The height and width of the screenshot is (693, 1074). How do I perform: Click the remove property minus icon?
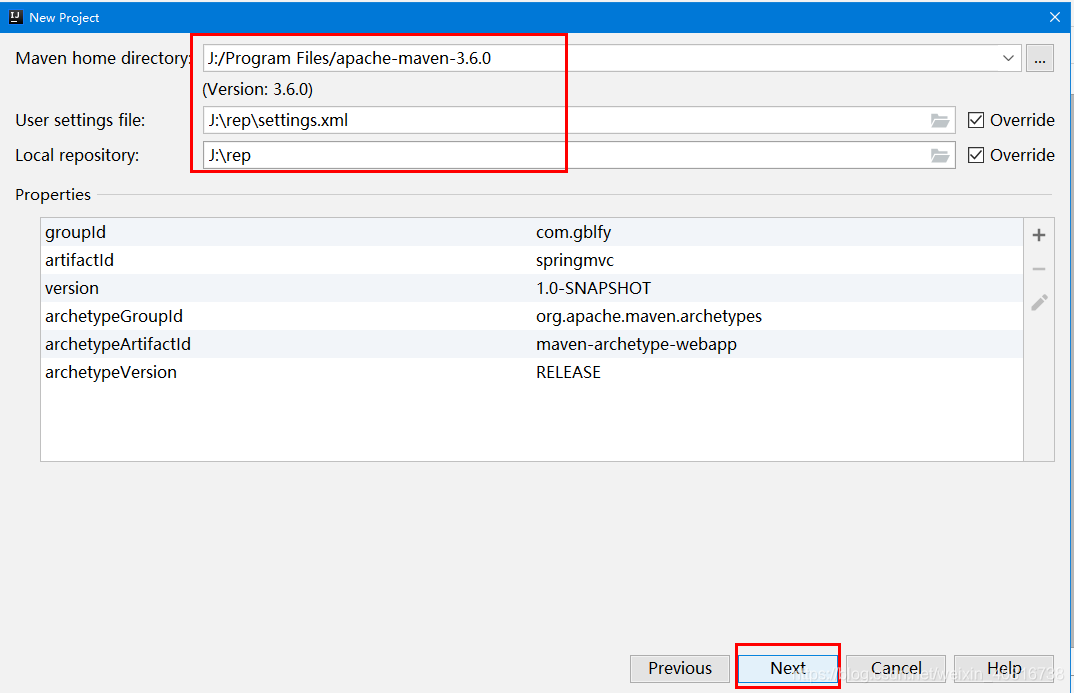point(1038,269)
